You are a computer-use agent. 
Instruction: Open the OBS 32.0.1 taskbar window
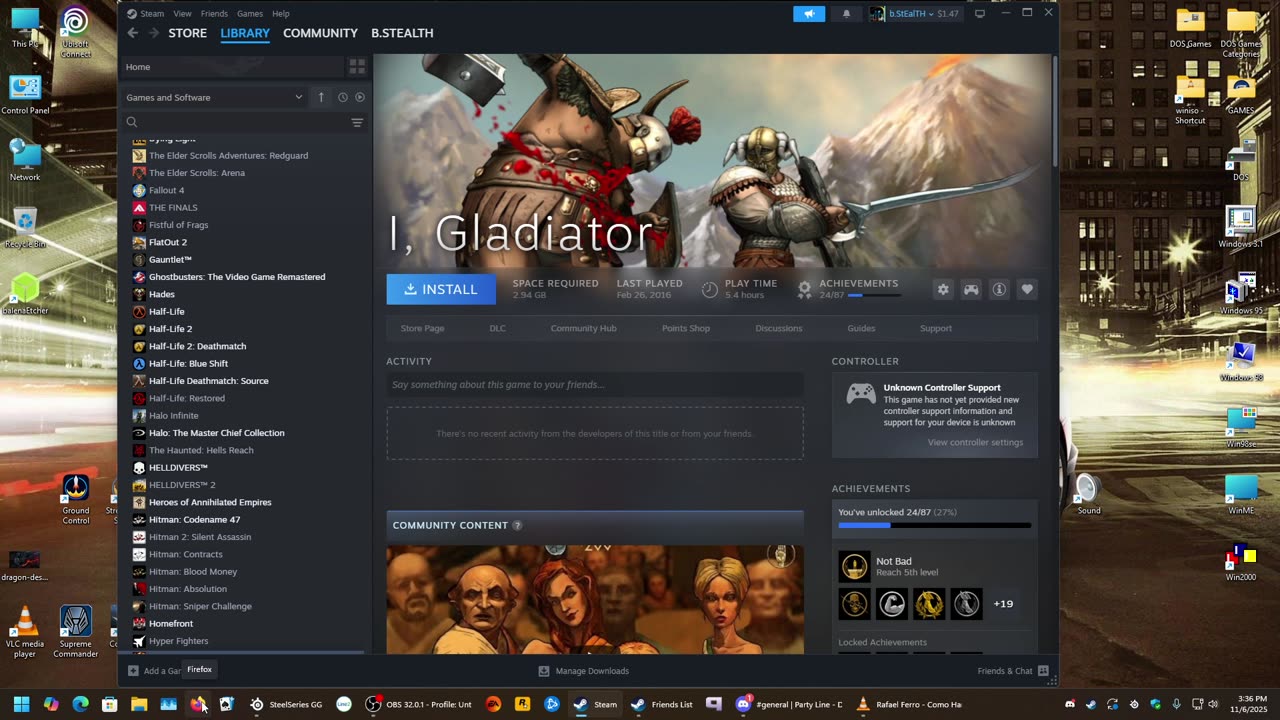point(418,704)
